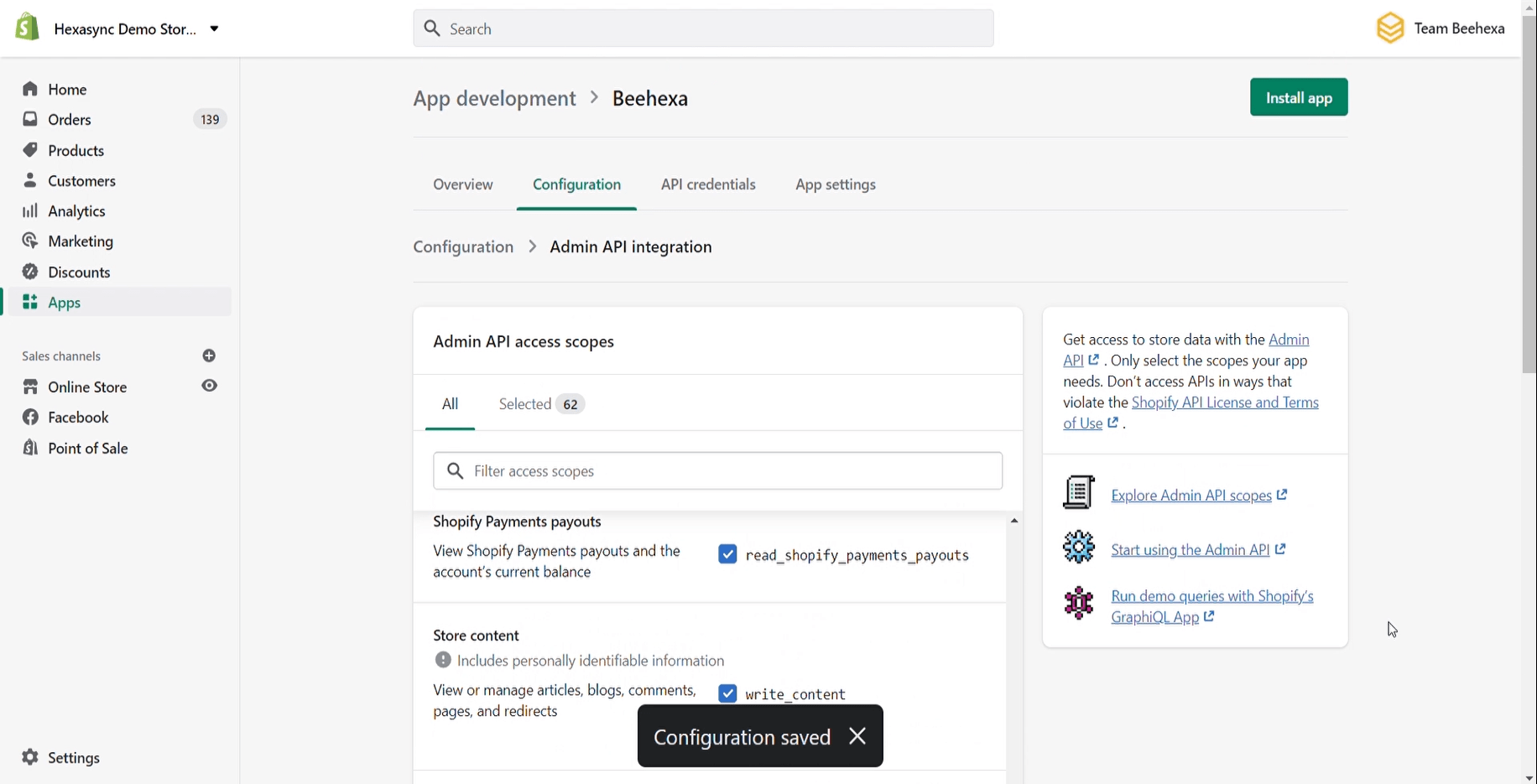Open Customers in the sidebar
The height and width of the screenshot is (784, 1537).
pos(81,180)
